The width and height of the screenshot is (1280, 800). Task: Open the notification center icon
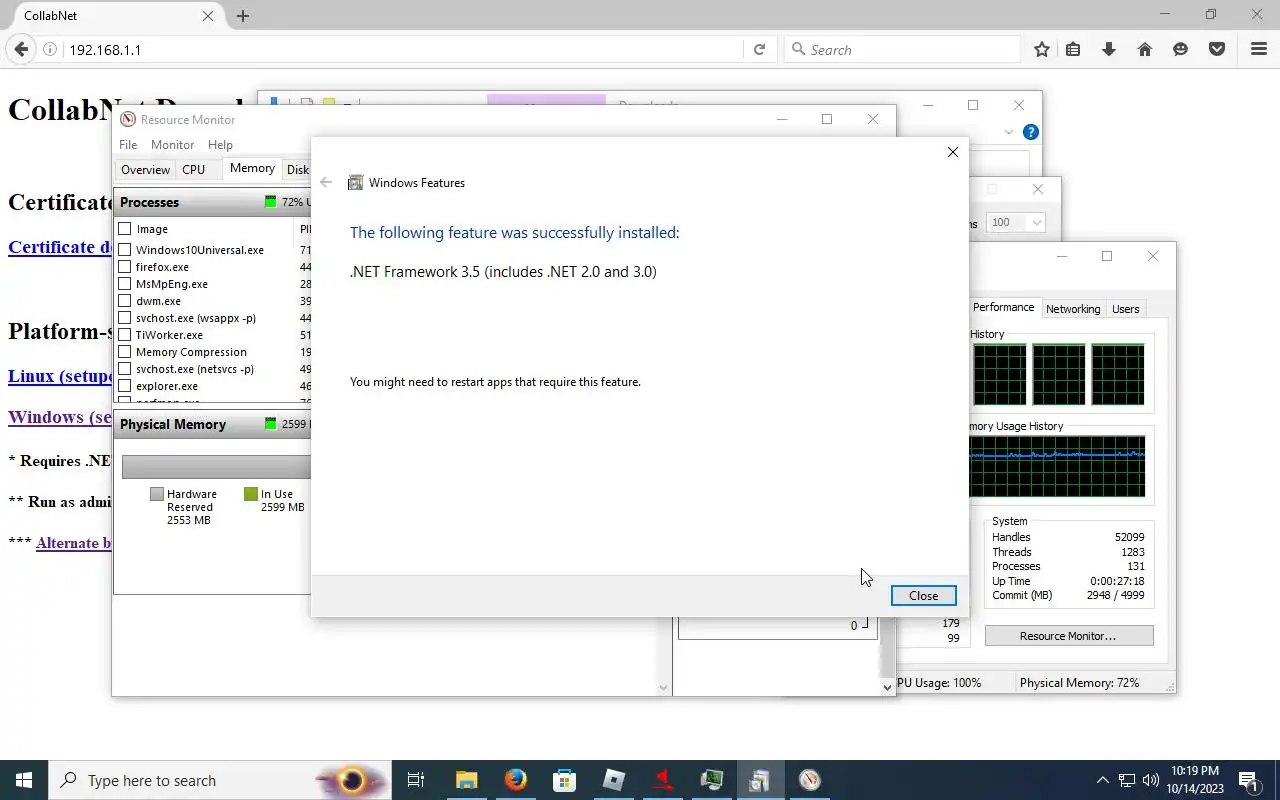point(1248,780)
